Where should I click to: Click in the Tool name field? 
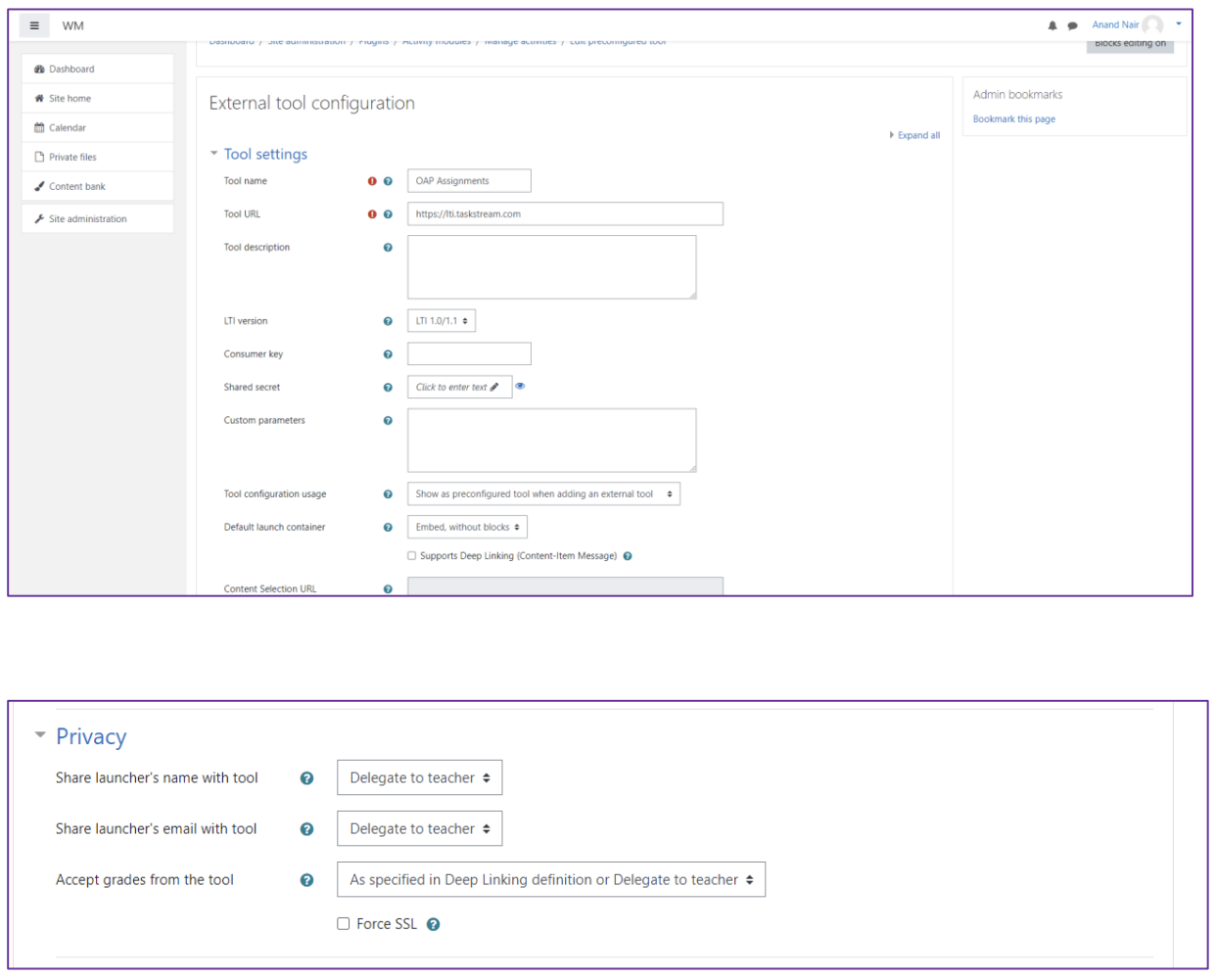469,181
